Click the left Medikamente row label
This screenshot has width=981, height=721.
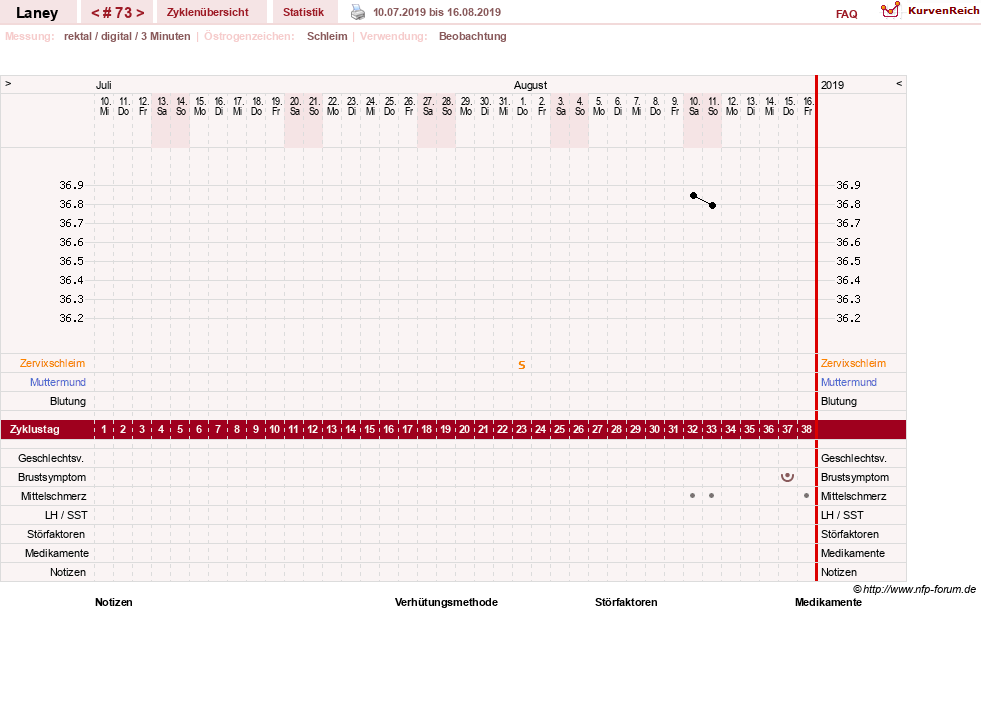57,553
